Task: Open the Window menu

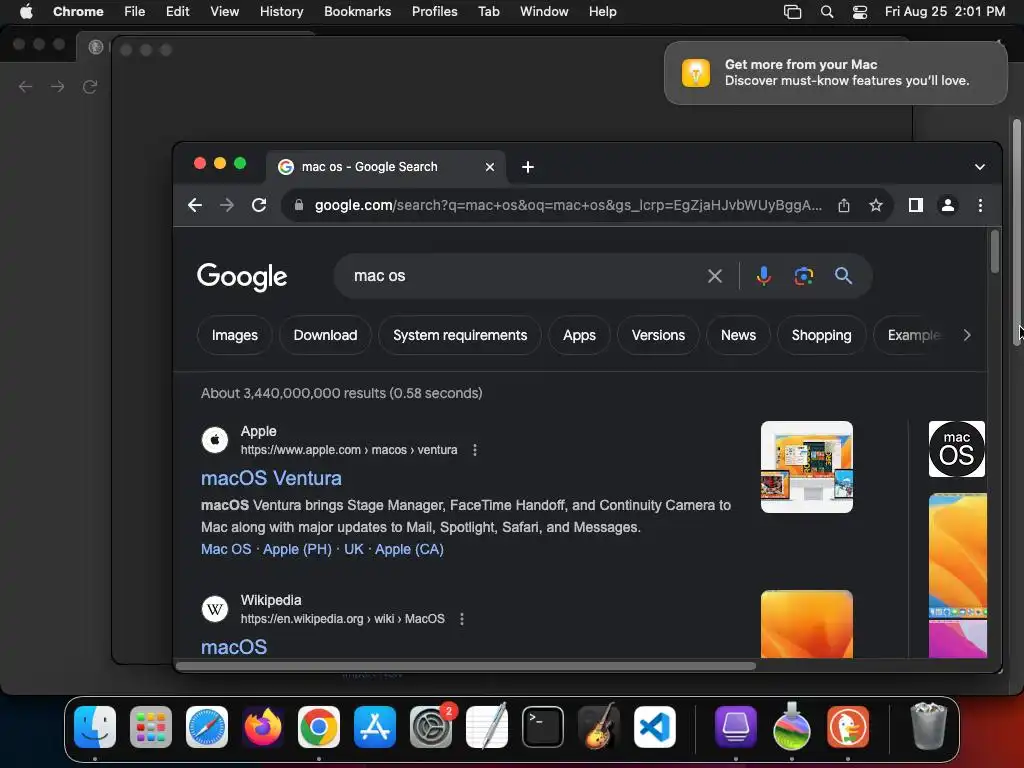Action: click(x=544, y=12)
